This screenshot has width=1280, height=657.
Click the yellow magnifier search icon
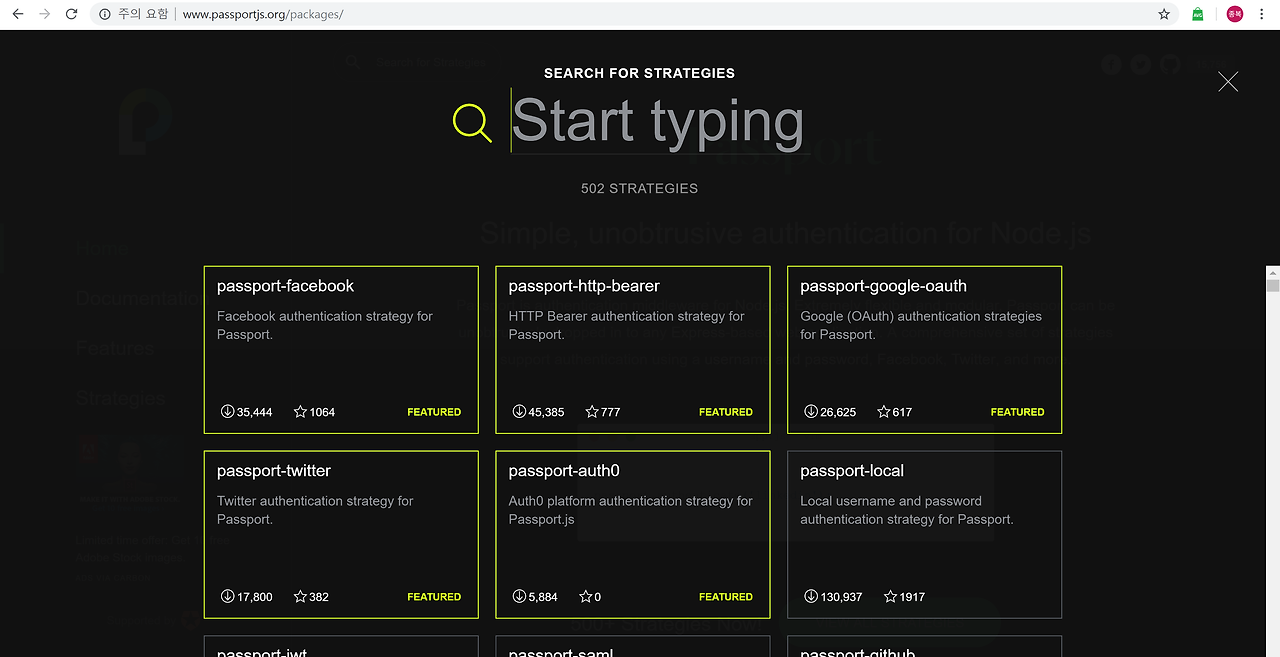(472, 123)
